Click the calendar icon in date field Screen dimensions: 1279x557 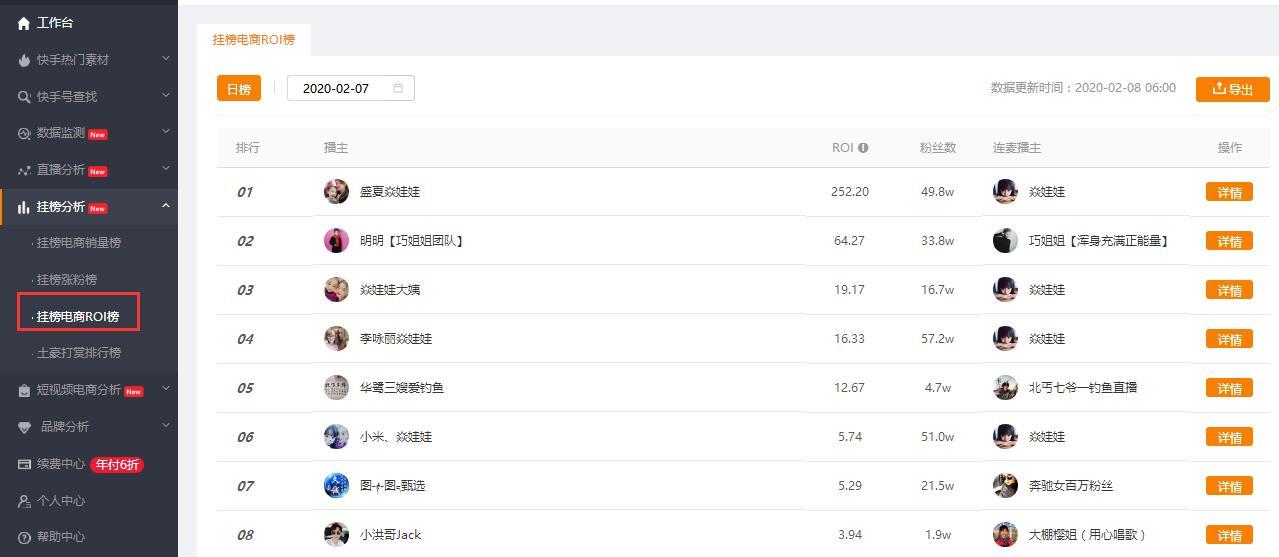(398, 88)
